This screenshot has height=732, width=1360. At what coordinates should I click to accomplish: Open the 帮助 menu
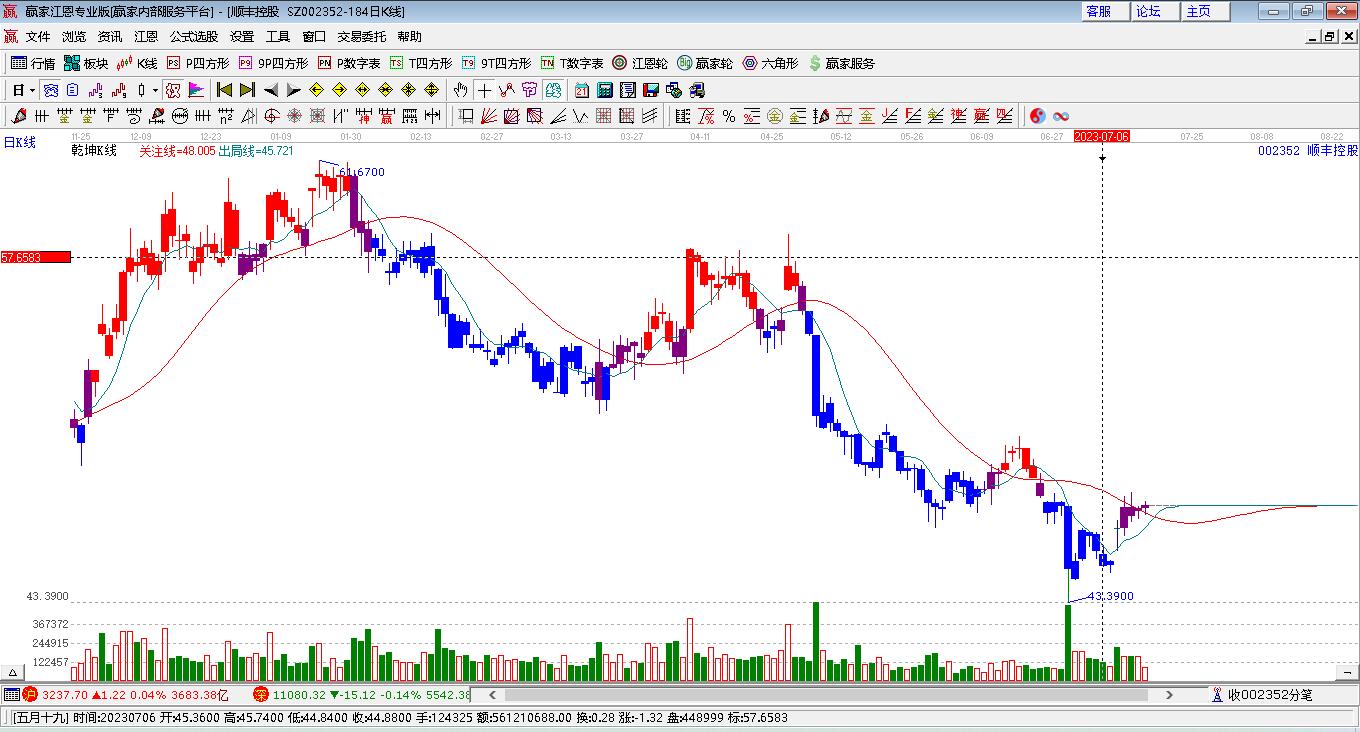[x=410, y=37]
